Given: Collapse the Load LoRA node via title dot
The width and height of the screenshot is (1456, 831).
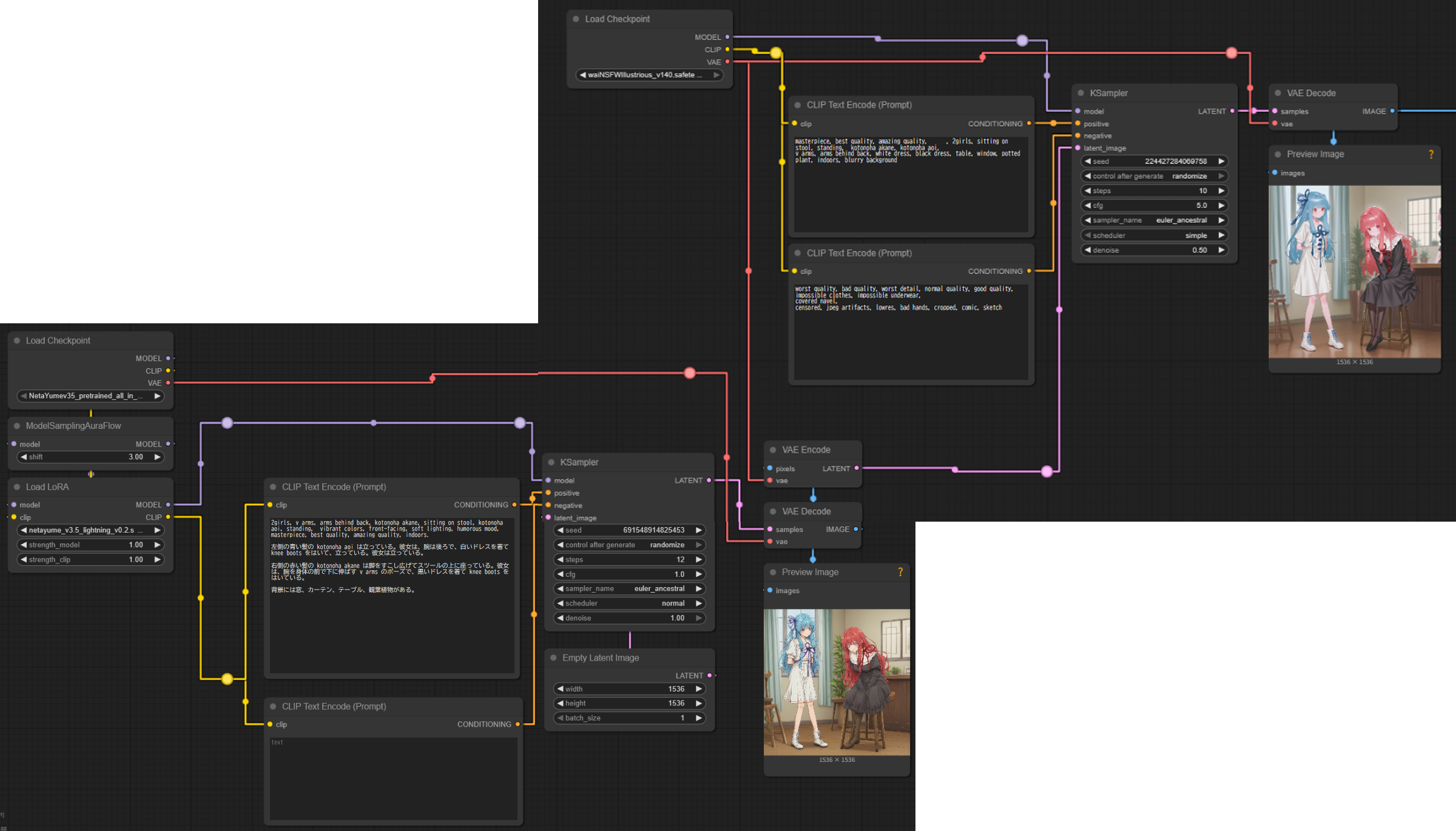Looking at the screenshot, I should (x=17, y=487).
